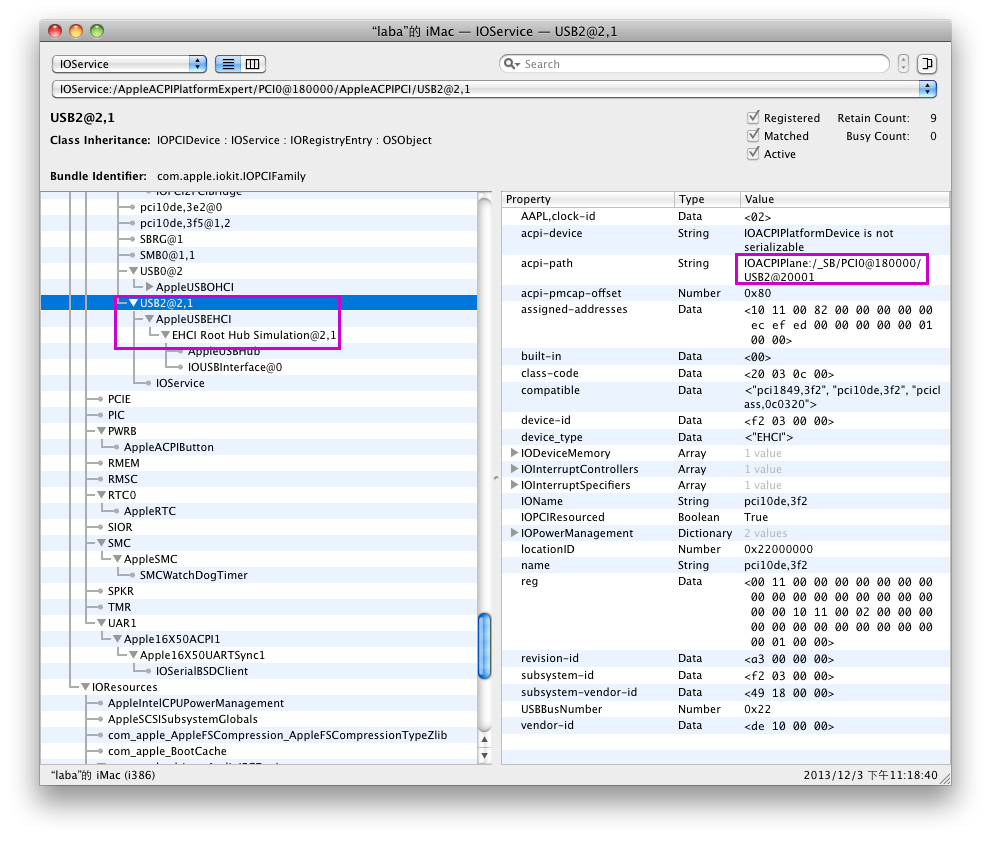Select the RMEM tree entry
This screenshot has width=991, height=845.
click(x=123, y=463)
